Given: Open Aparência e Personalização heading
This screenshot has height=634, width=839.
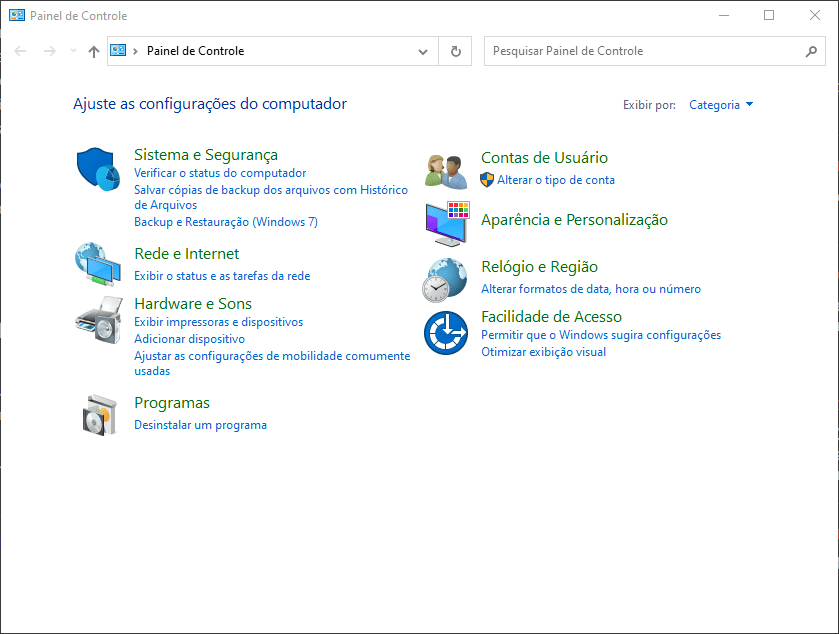Looking at the screenshot, I should pos(574,220).
